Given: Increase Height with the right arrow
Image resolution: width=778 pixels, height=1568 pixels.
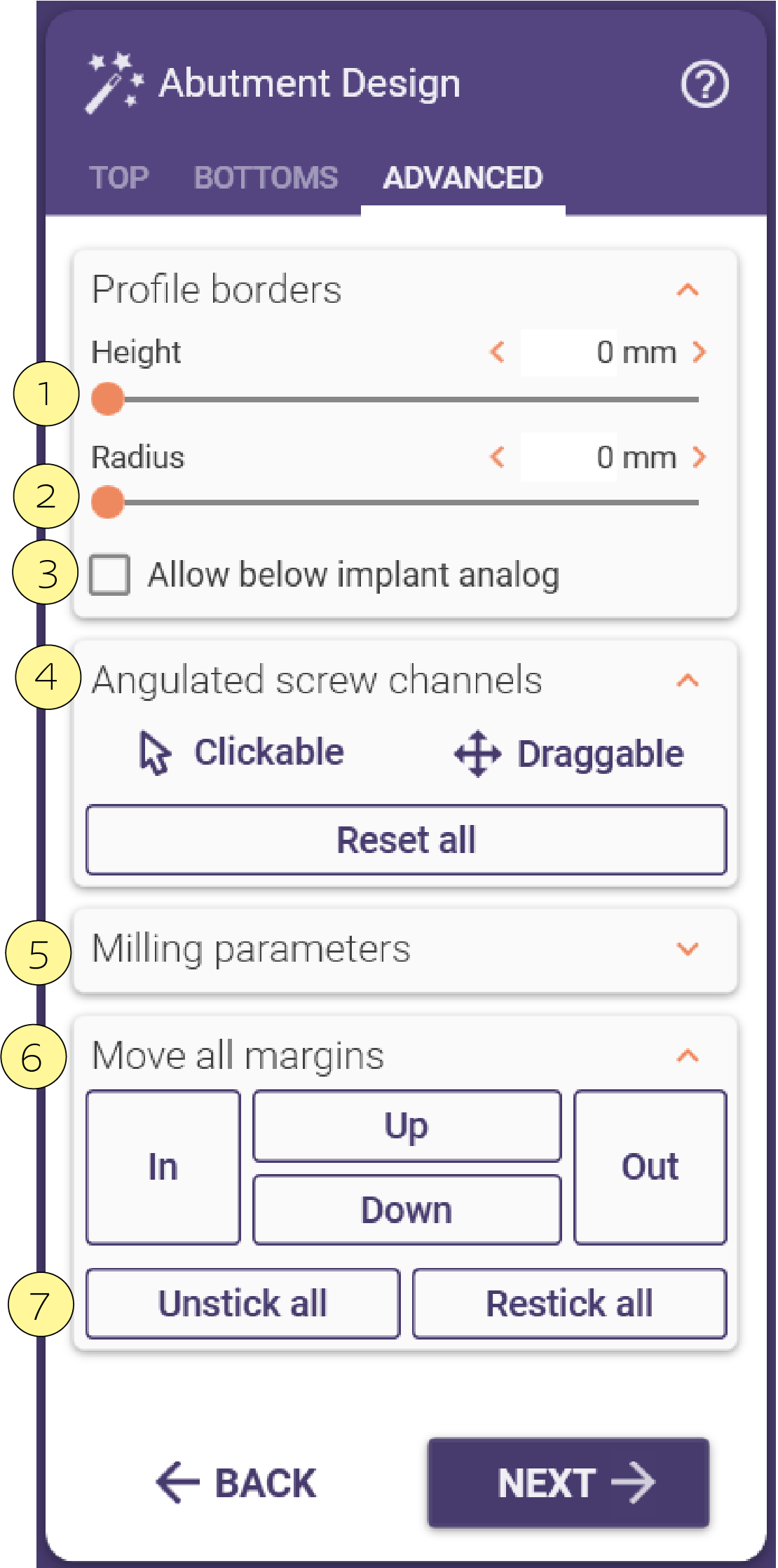Looking at the screenshot, I should tap(699, 352).
